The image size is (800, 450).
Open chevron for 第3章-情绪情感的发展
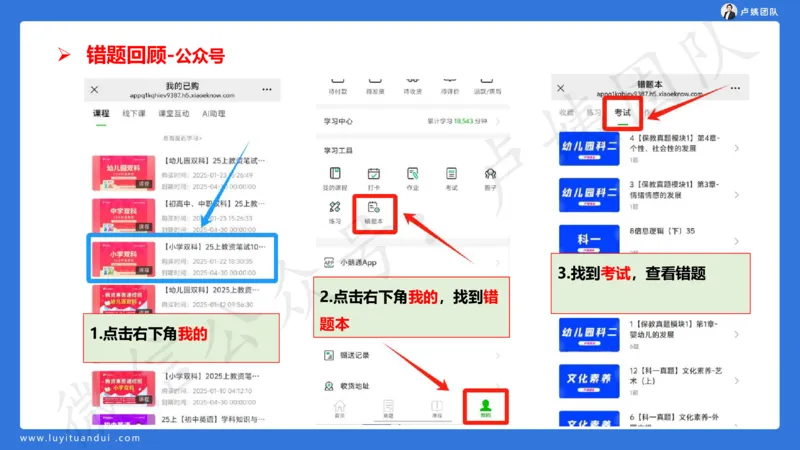(x=736, y=194)
